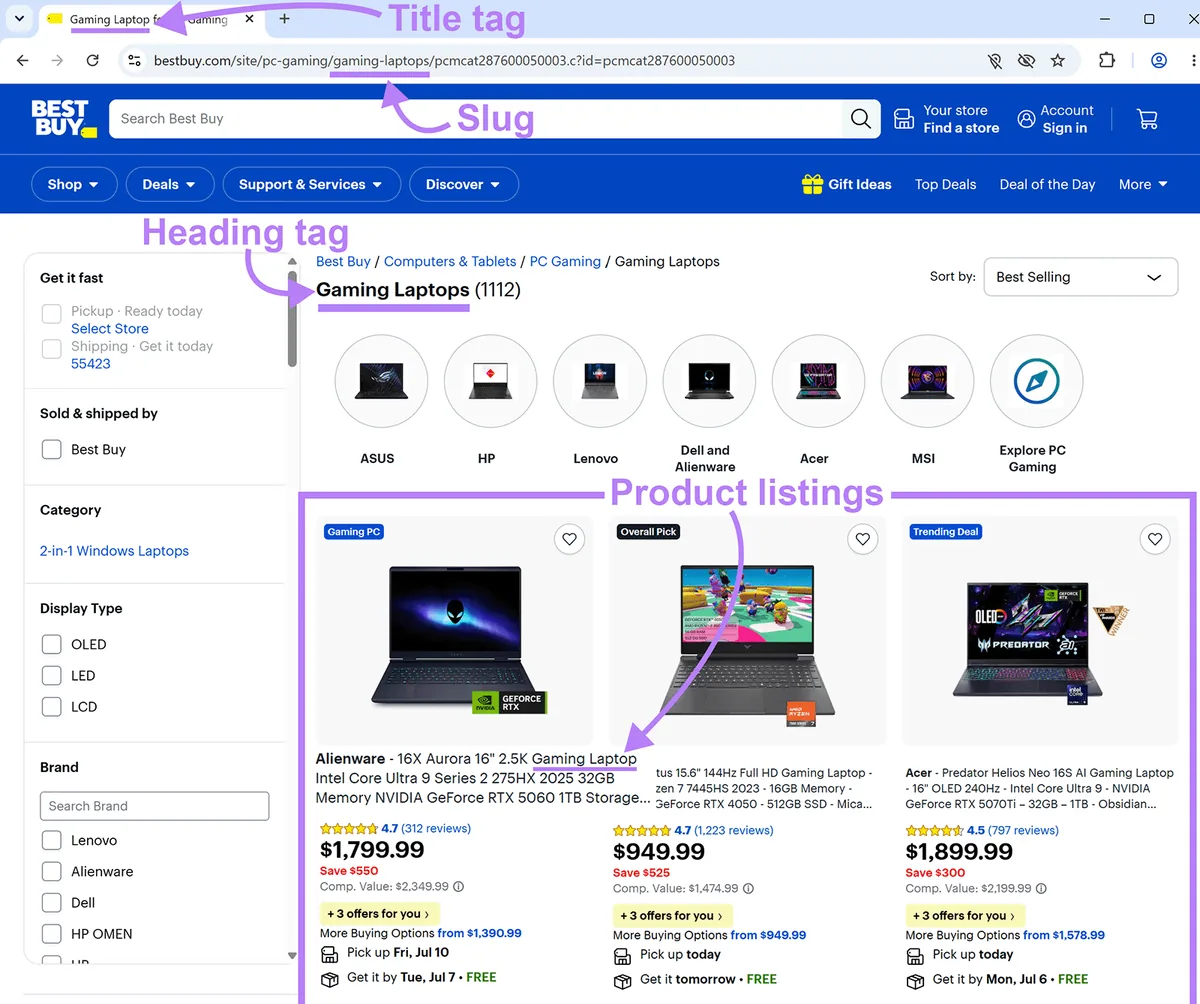Click the Gift Ideas gift icon
Viewport: 1200px width, 1004px height.
[812, 184]
